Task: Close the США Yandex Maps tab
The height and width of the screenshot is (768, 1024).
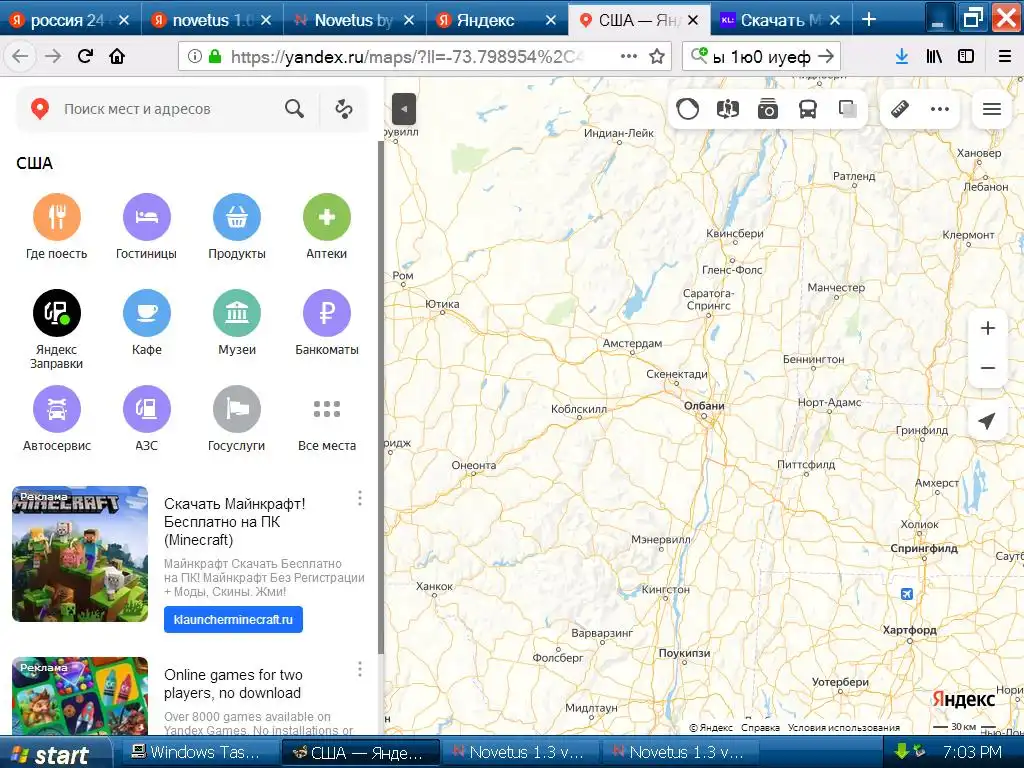Action: coord(694,20)
